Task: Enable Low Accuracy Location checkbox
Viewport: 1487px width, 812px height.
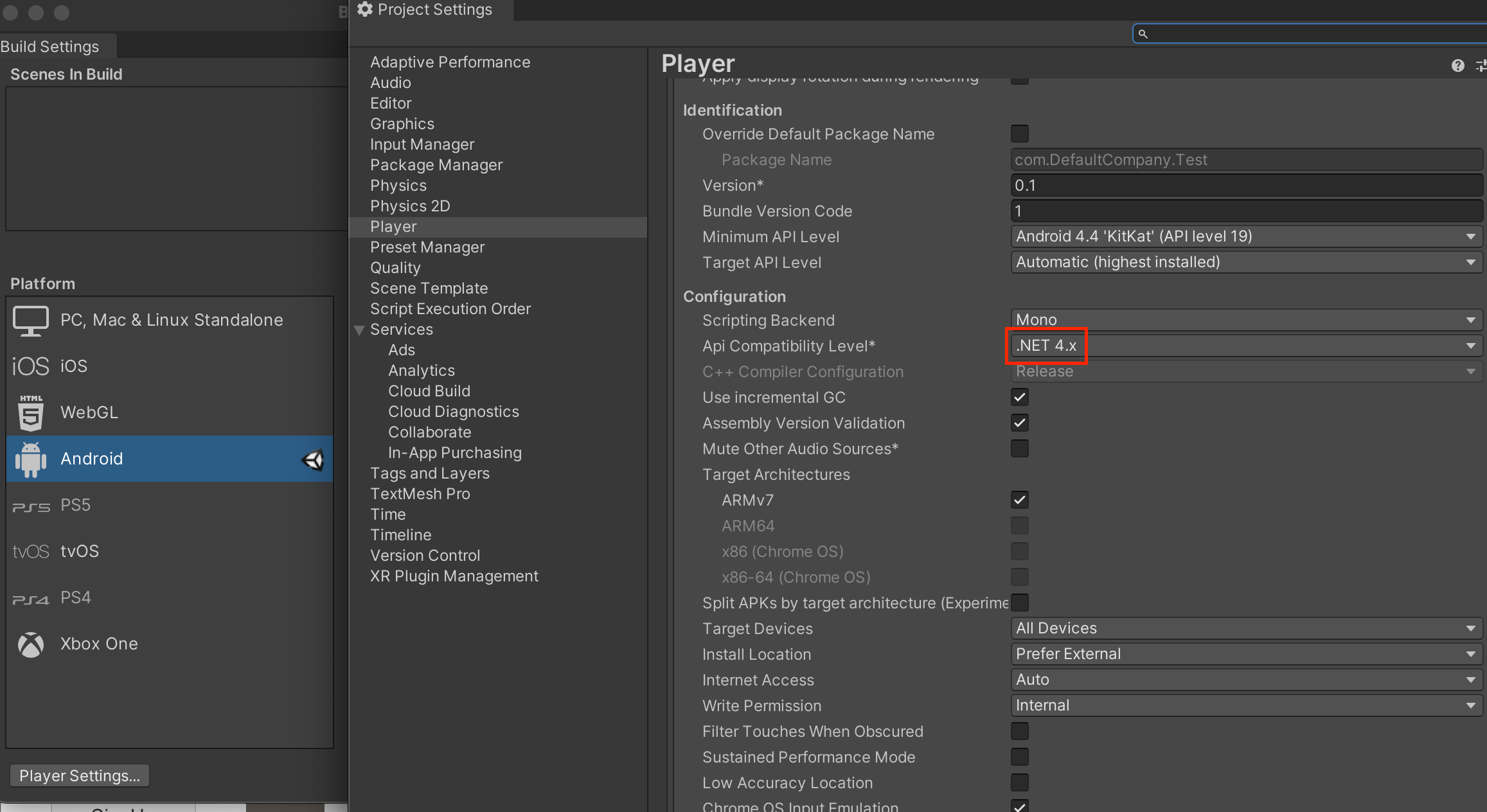Action: [x=1019, y=782]
